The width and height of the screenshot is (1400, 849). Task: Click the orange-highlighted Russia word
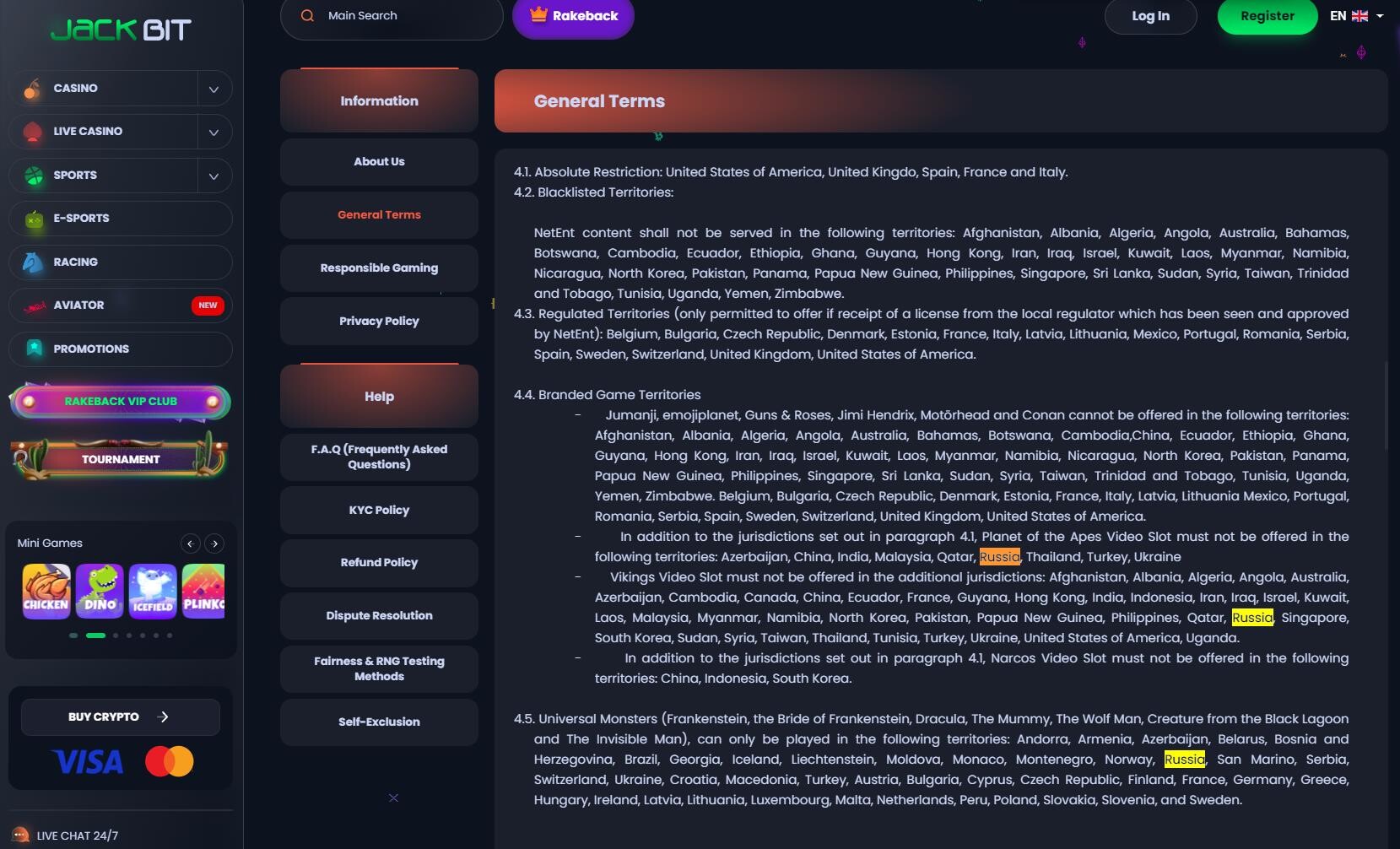pos(999,557)
